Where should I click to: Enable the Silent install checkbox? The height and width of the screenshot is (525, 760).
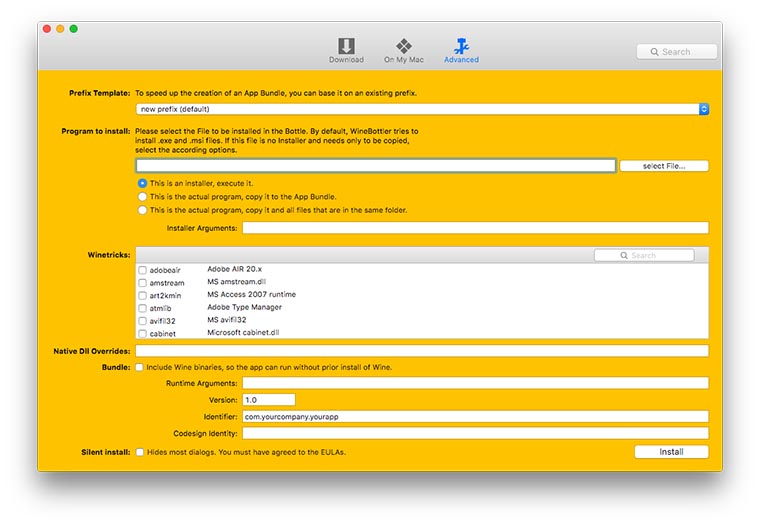(x=140, y=452)
